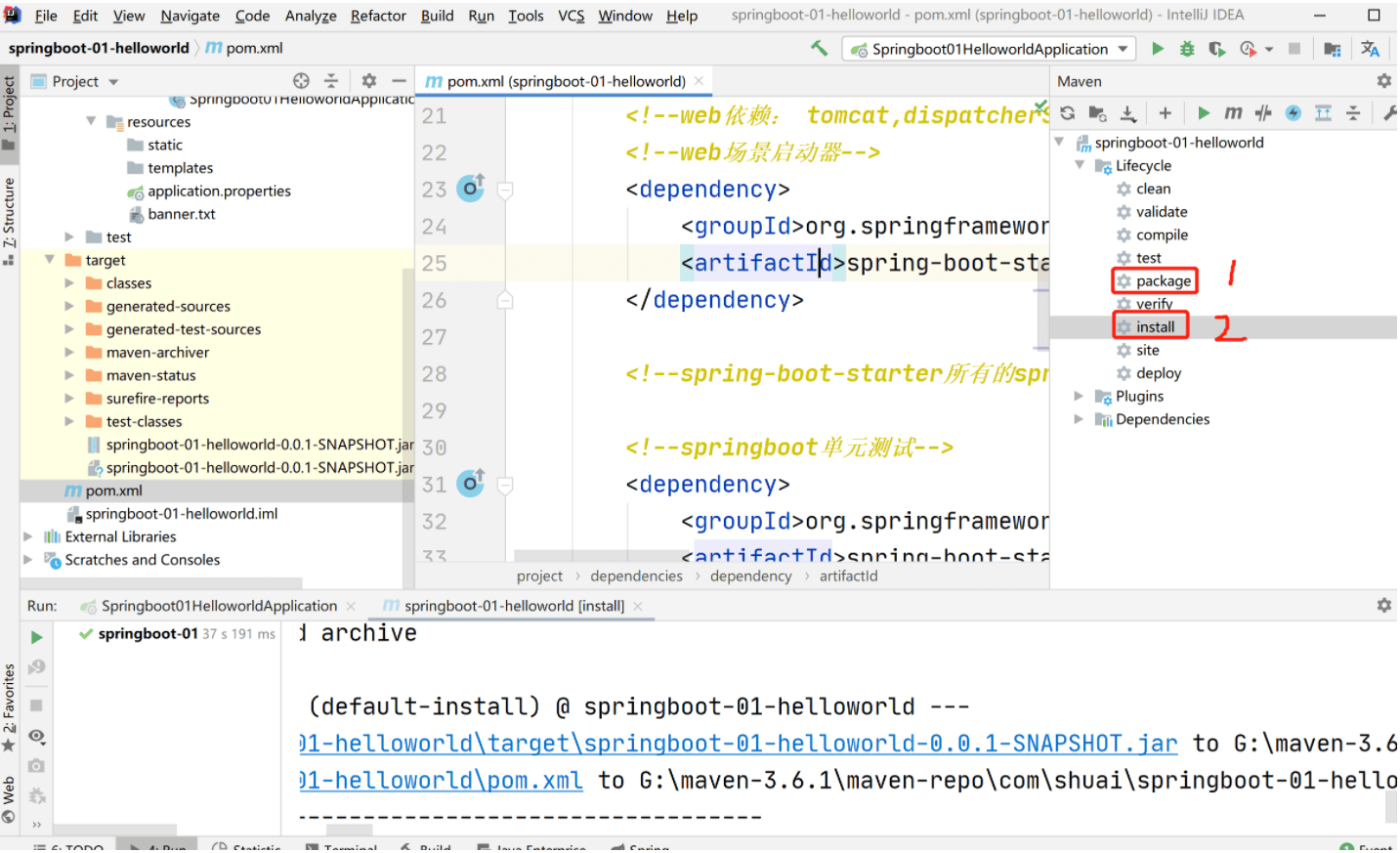Collapse the target folder in project tree

point(49,260)
